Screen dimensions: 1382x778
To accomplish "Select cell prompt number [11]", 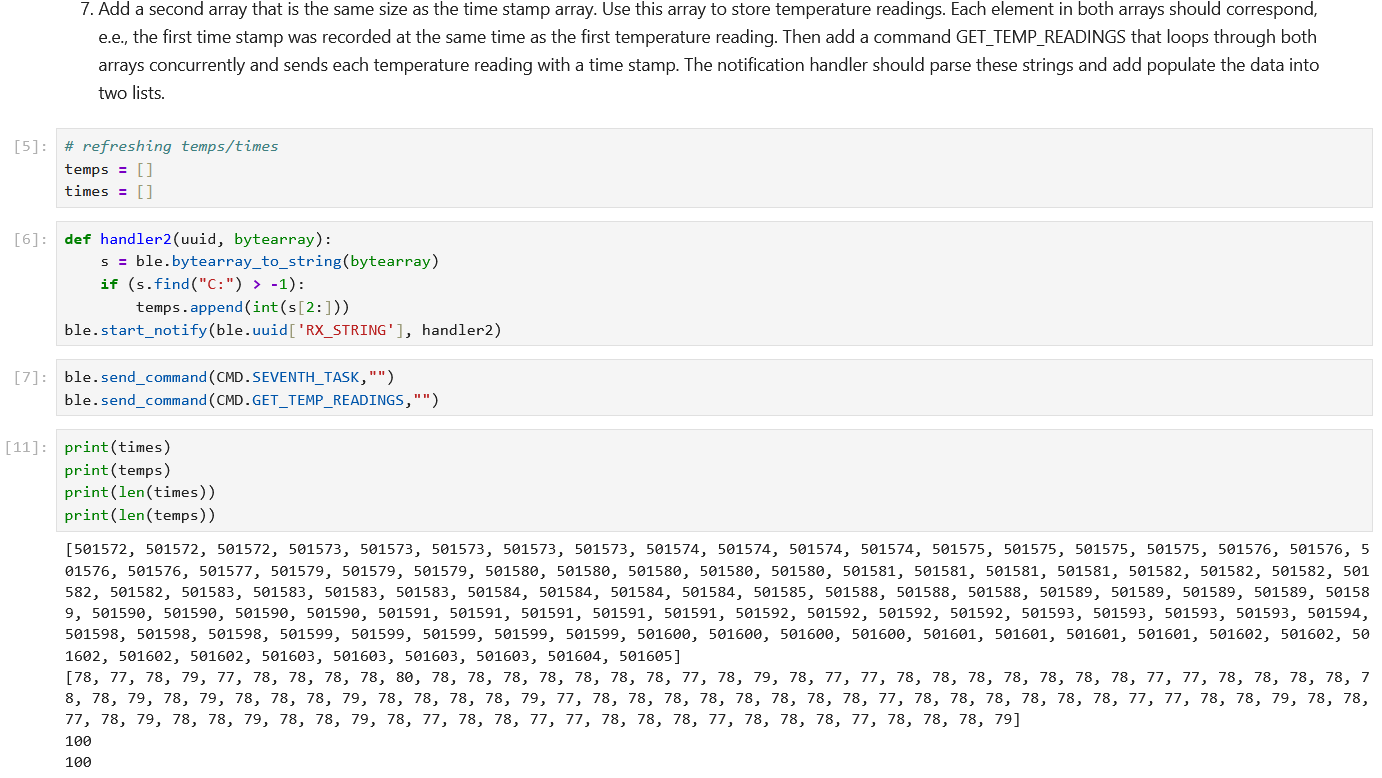I will [x=26, y=447].
